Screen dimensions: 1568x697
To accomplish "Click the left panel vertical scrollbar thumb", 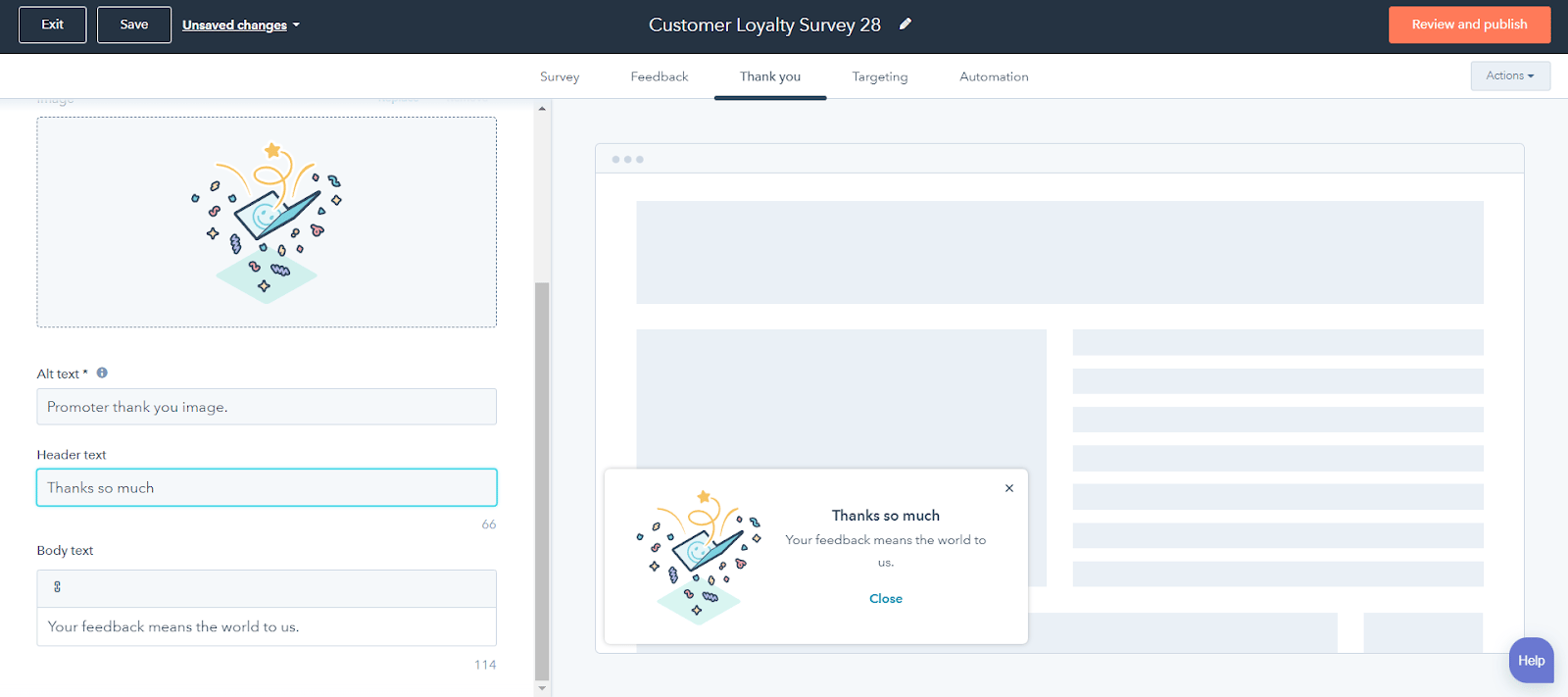I will pos(542,480).
